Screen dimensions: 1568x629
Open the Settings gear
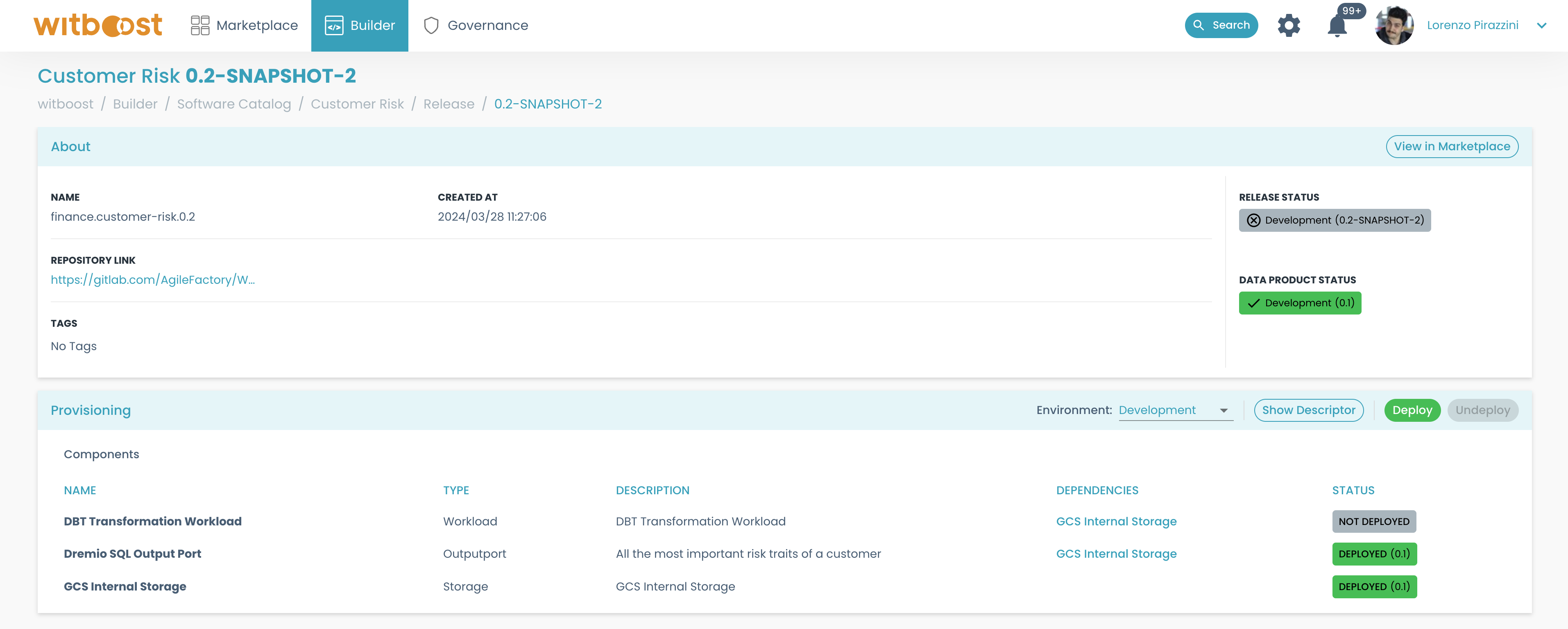click(1289, 25)
